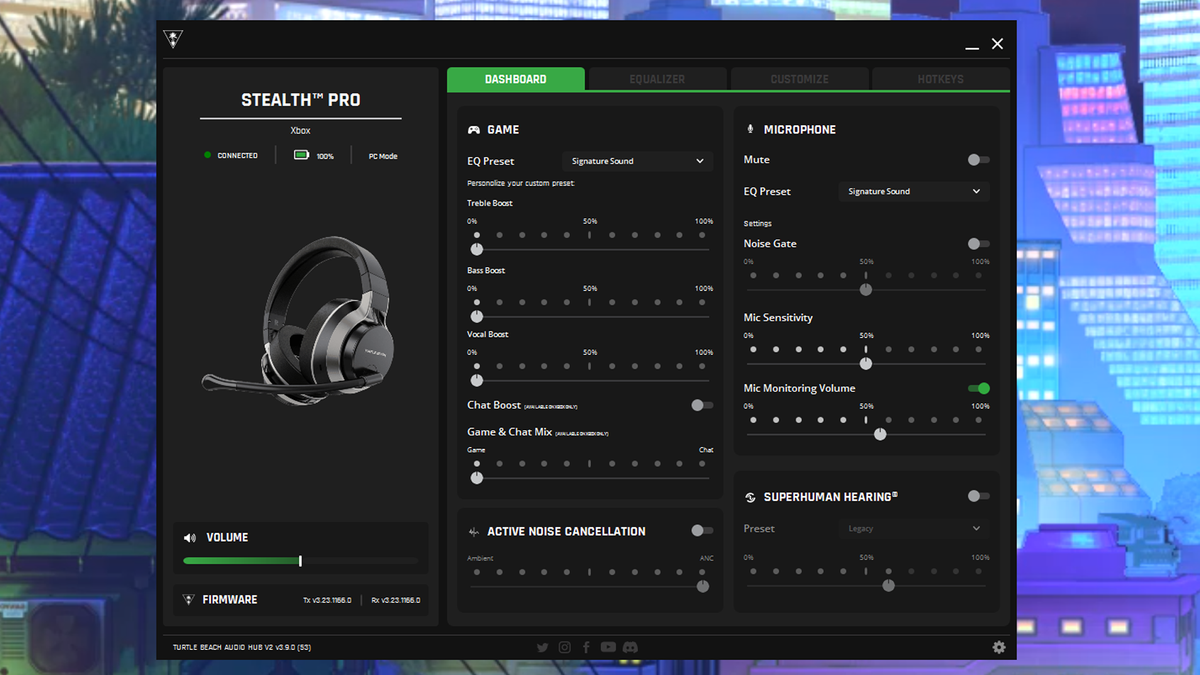The image size is (1200, 675).
Task: Toggle microphone Mute switch
Action: (979, 160)
